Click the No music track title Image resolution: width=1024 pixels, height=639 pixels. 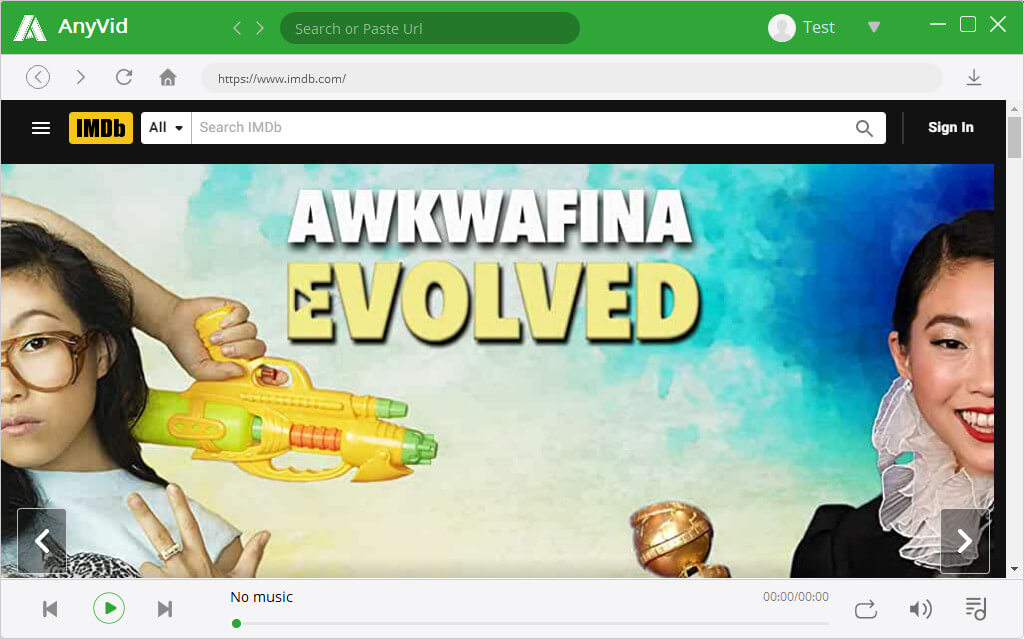click(x=261, y=597)
